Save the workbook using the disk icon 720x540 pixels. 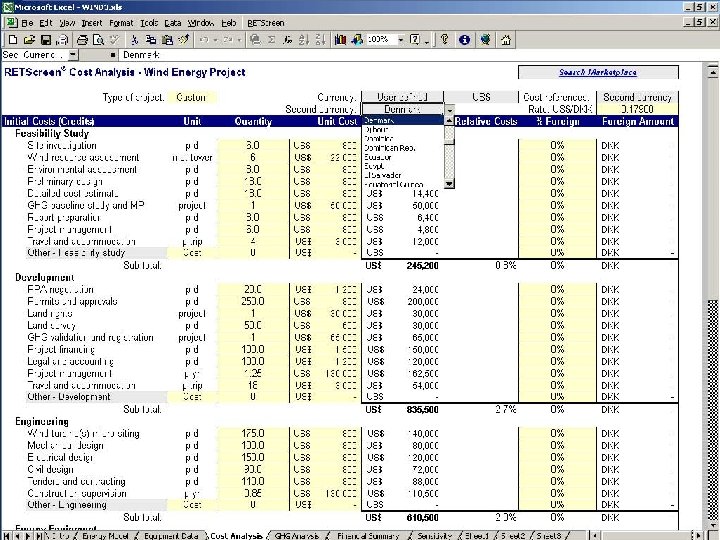[45, 40]
